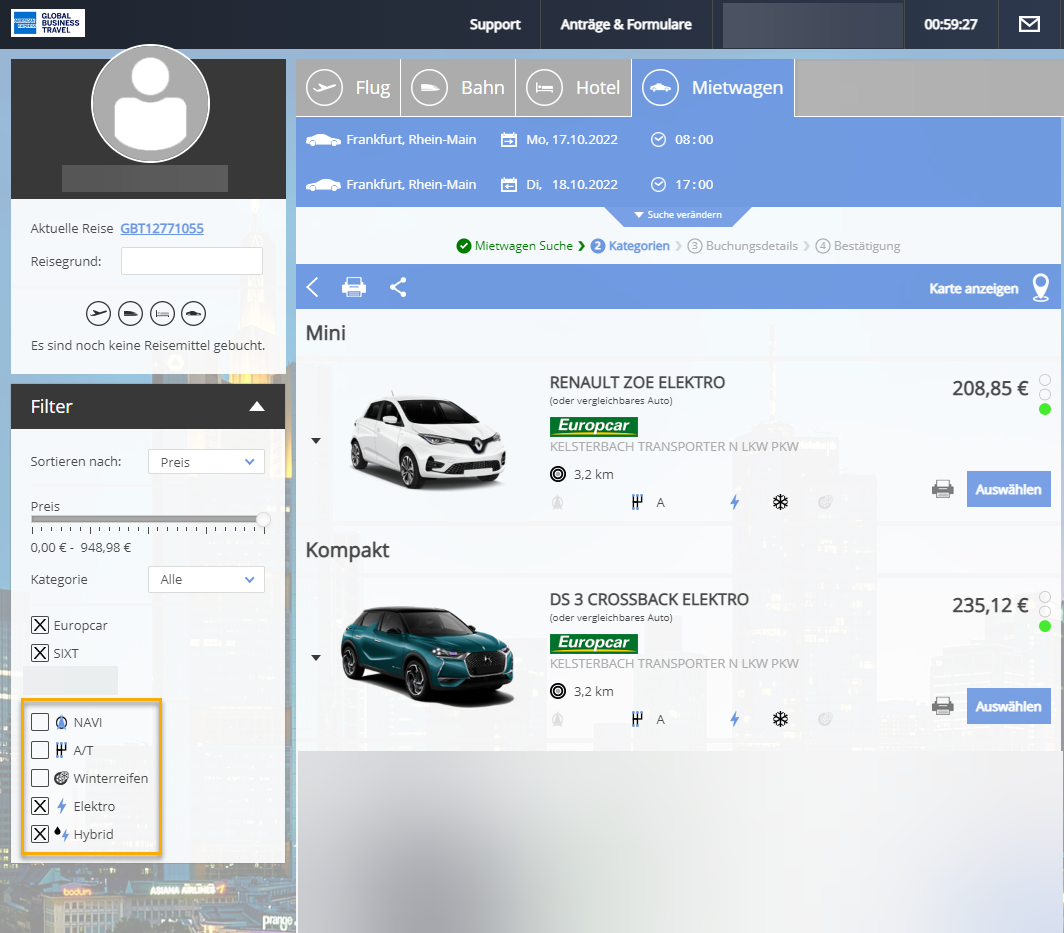
Task: Share results with the share icon
Action: 398,287
